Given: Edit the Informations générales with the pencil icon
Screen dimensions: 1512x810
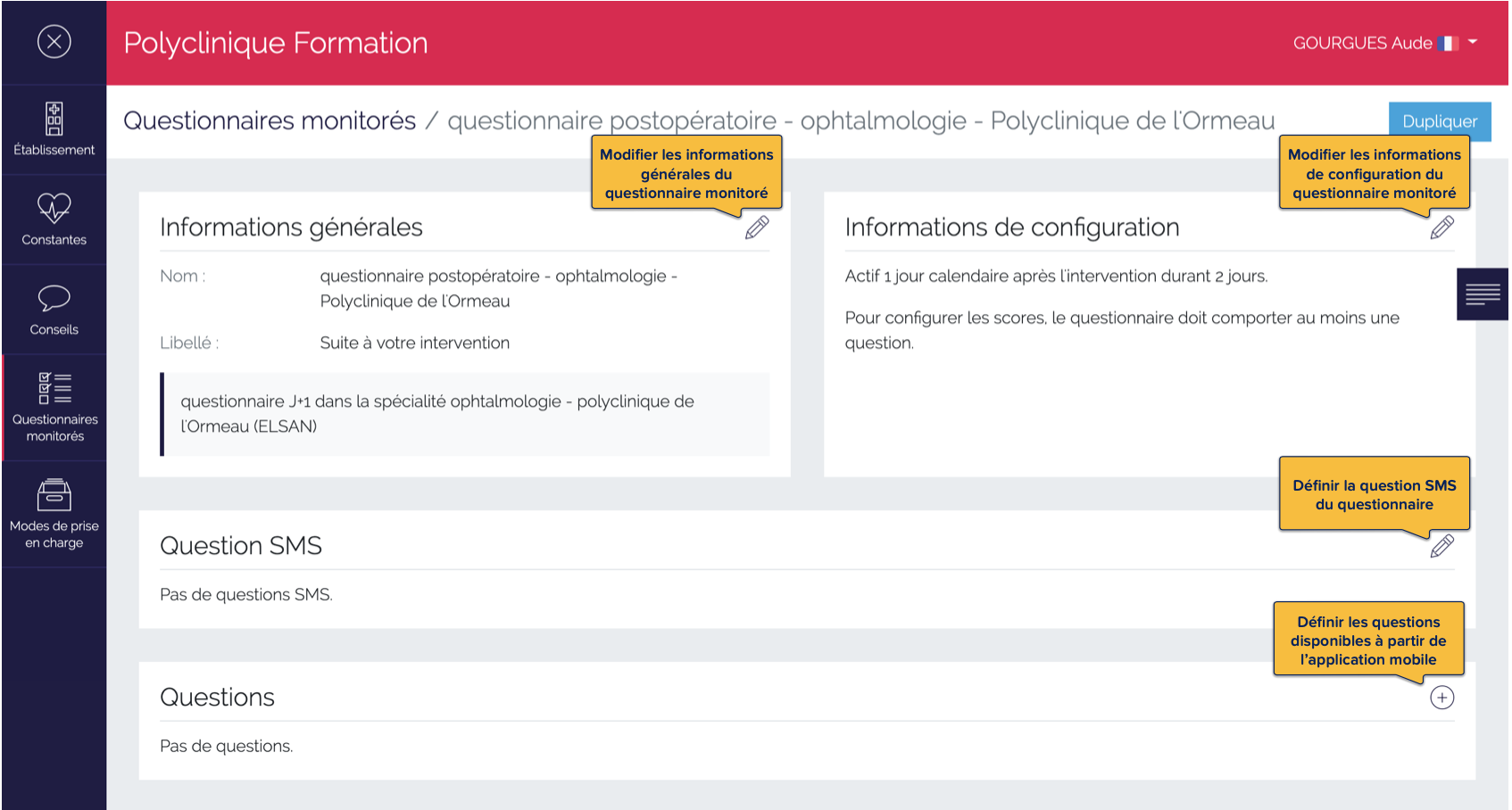Looking at the screenshot, I should tap(756, 228).
